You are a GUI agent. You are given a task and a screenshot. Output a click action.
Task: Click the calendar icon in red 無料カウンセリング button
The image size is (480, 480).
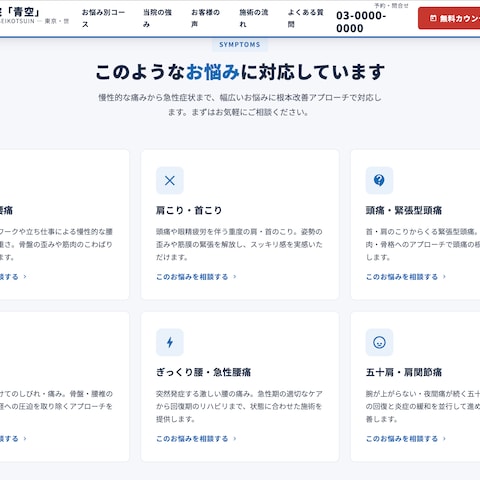(x=433, y=18)
